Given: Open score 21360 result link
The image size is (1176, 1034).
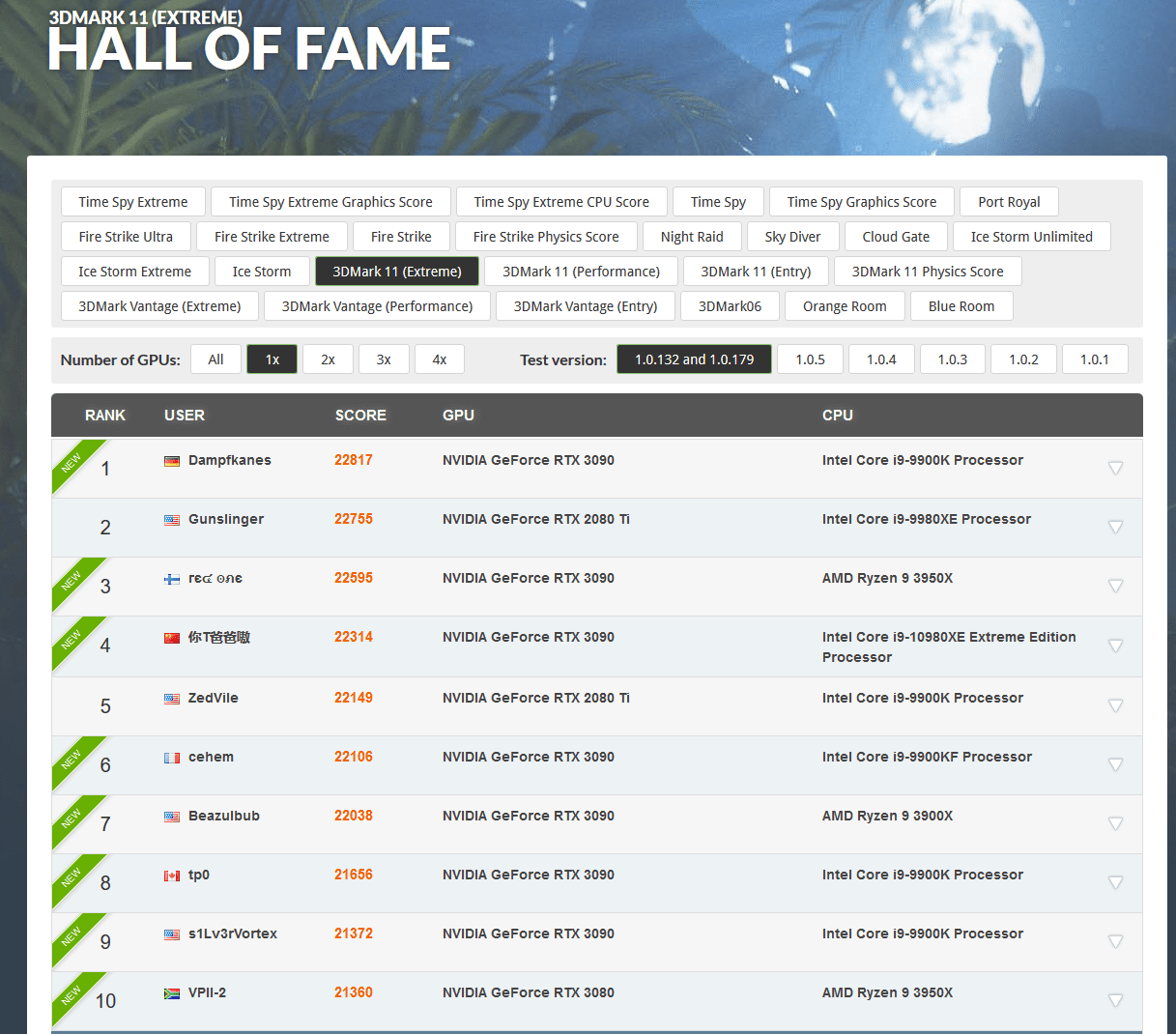Looking at the screenshot, I should pyautogui.click(x=354, y=992).
